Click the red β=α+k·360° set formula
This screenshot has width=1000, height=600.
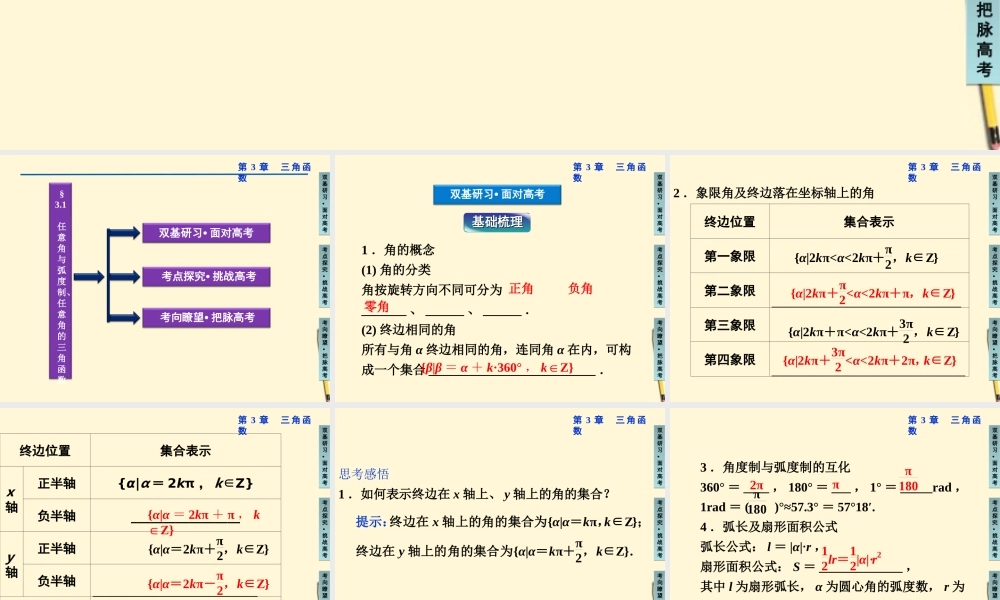pyautogui.click(x=498, y=368)
